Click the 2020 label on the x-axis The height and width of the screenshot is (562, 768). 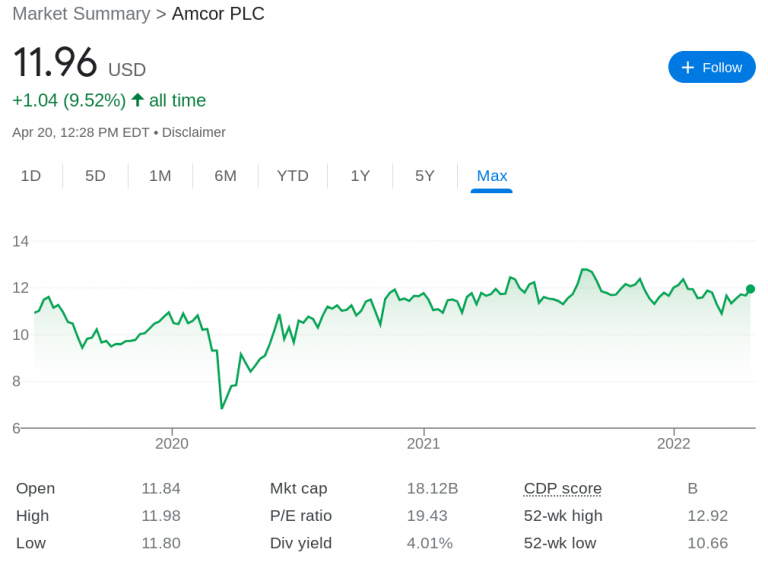172,443
